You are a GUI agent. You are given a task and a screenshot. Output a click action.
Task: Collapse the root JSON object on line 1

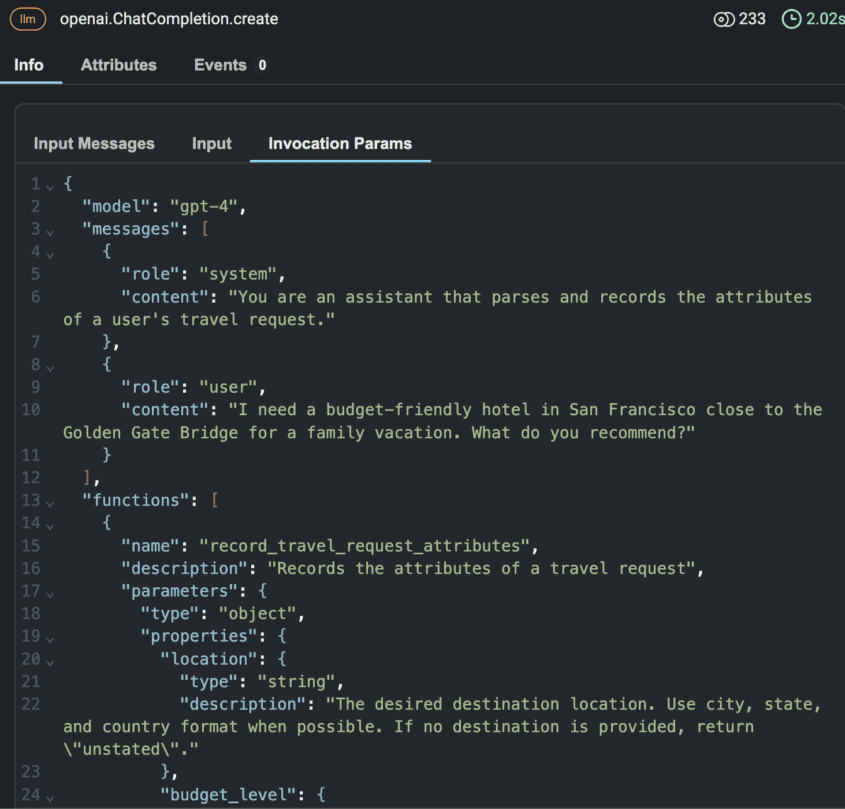49,185
